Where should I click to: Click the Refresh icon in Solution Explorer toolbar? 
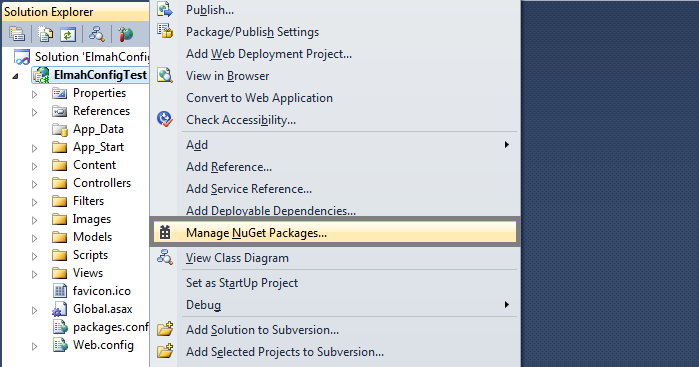68,34
